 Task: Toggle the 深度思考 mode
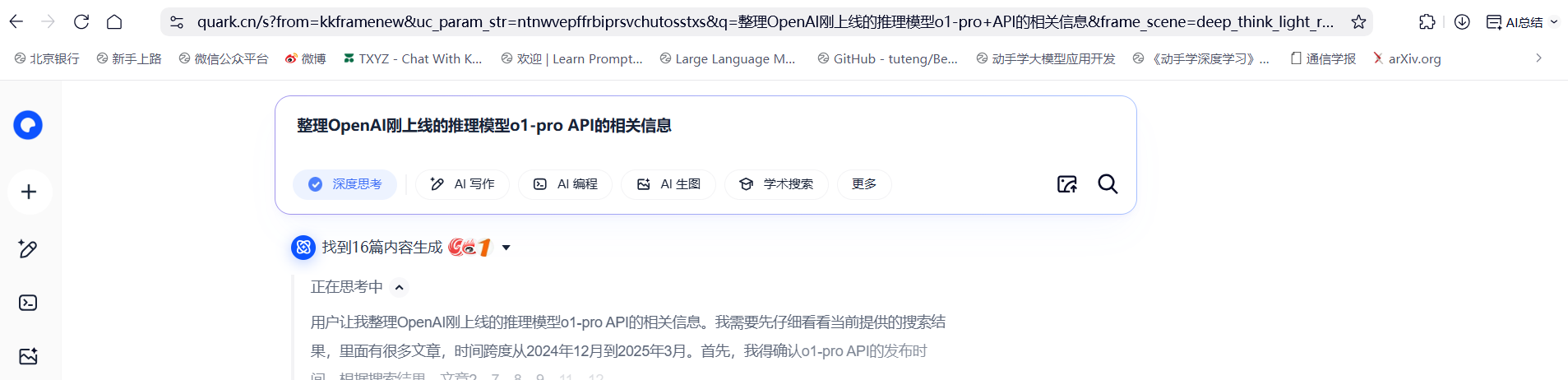[x=345, y=184]
